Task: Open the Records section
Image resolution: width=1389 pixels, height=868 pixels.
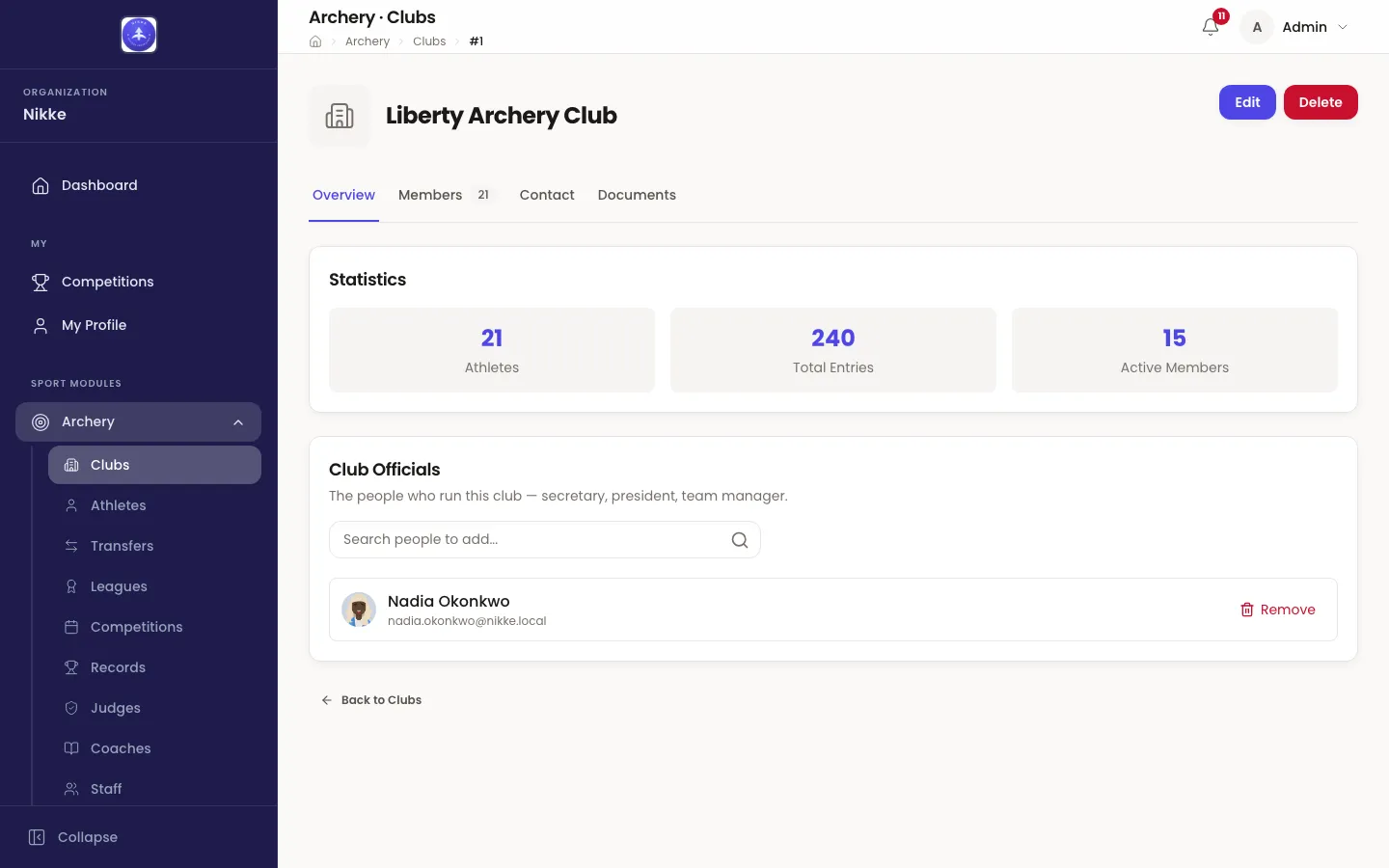Action: 154,667
